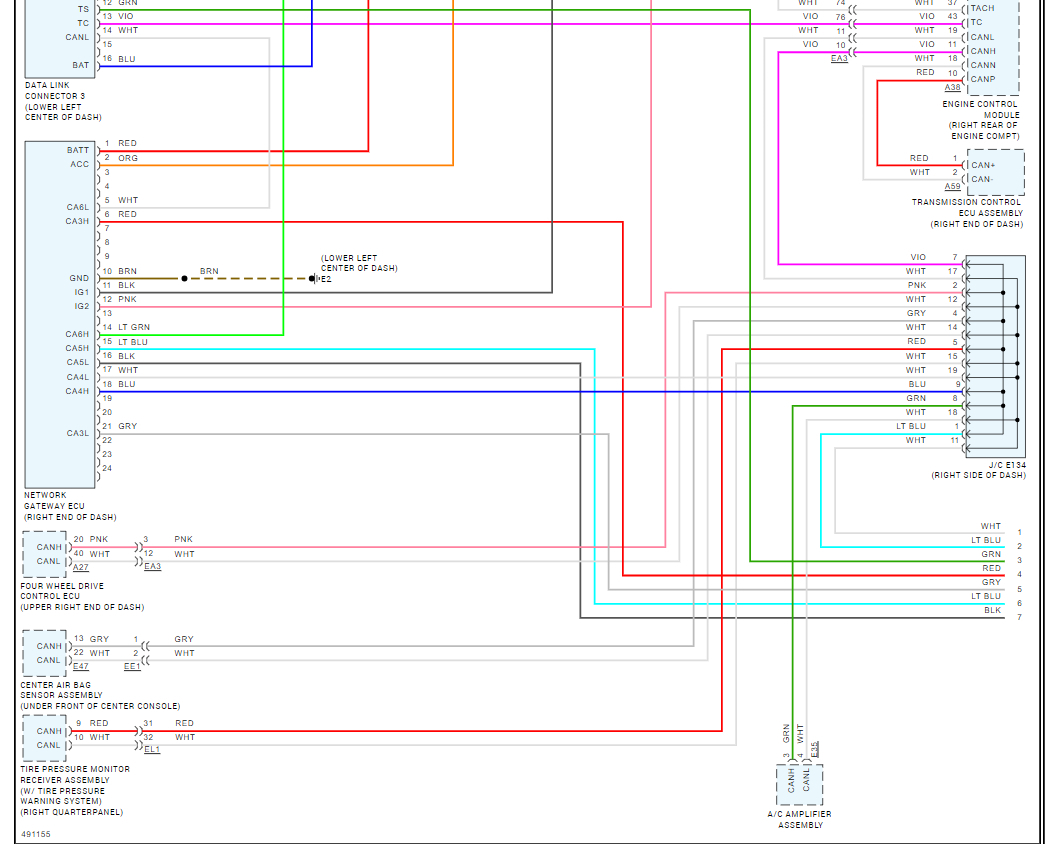Viewport: 1045px width, 847px height.
Task: Click the BRN wire splice dot
Action: click(x=185, y=279)
